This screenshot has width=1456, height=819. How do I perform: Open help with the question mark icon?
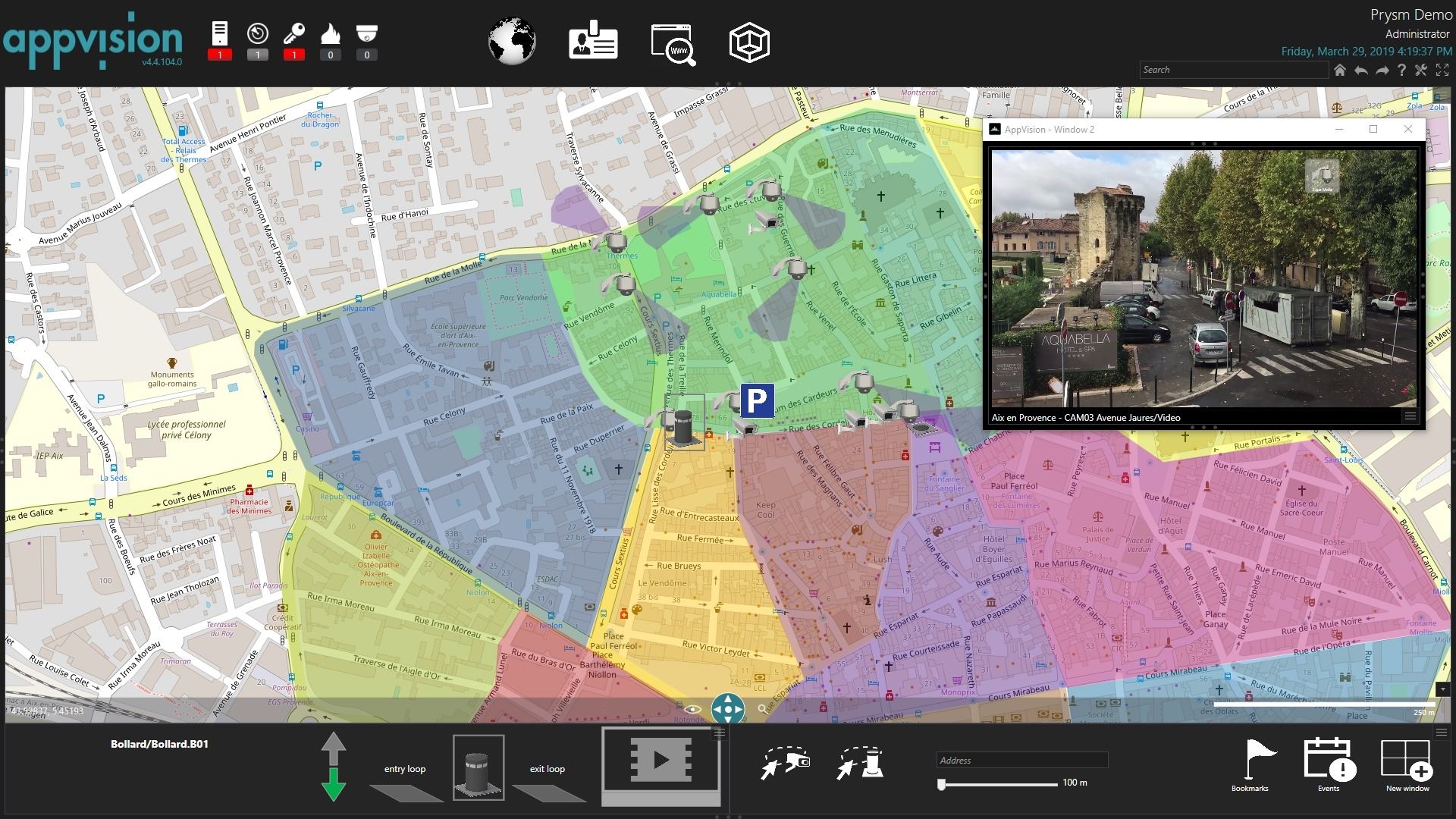1401,70
